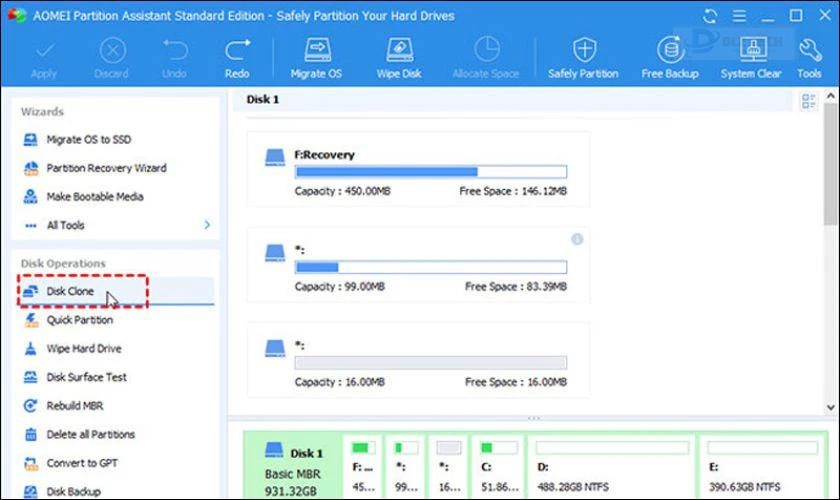Click the refresh icon in title bar

[710, 16]
